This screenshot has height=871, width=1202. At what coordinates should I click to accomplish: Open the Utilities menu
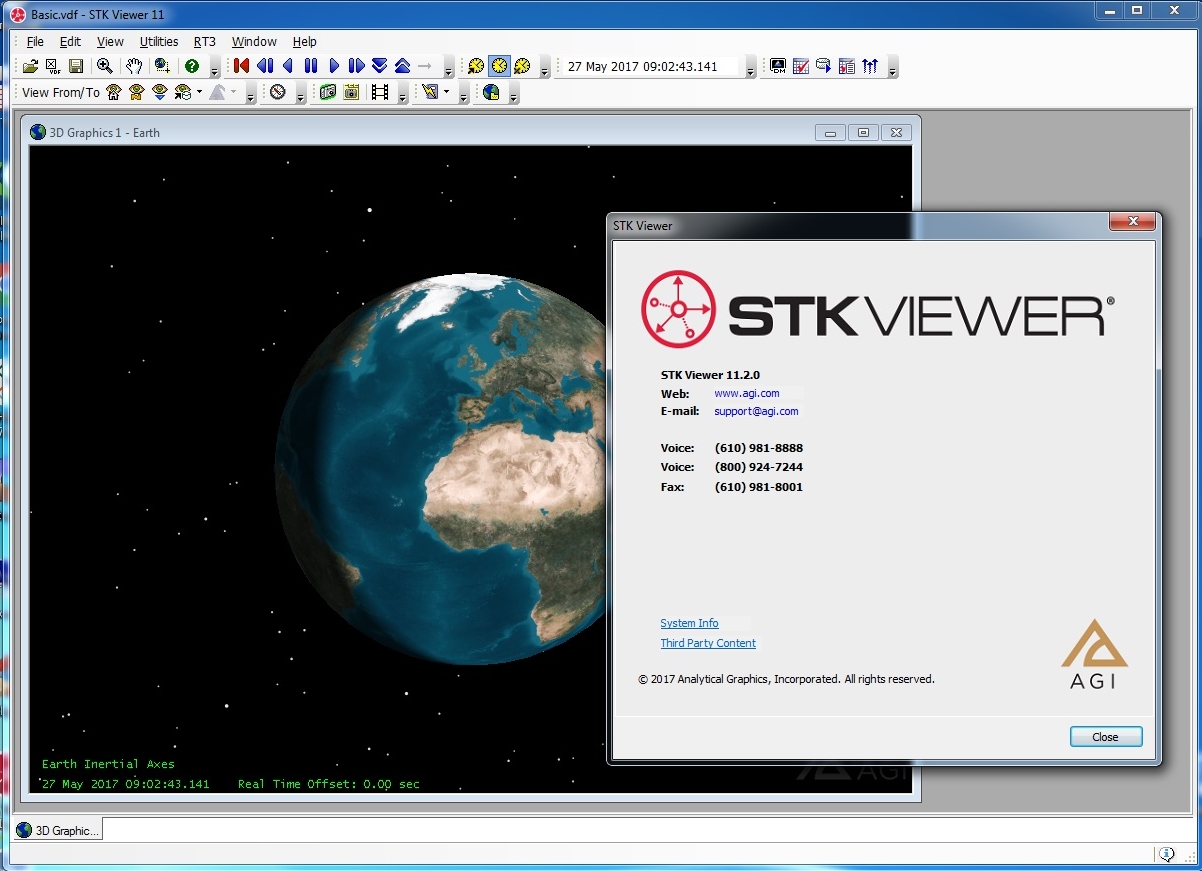tap(158, 42)
